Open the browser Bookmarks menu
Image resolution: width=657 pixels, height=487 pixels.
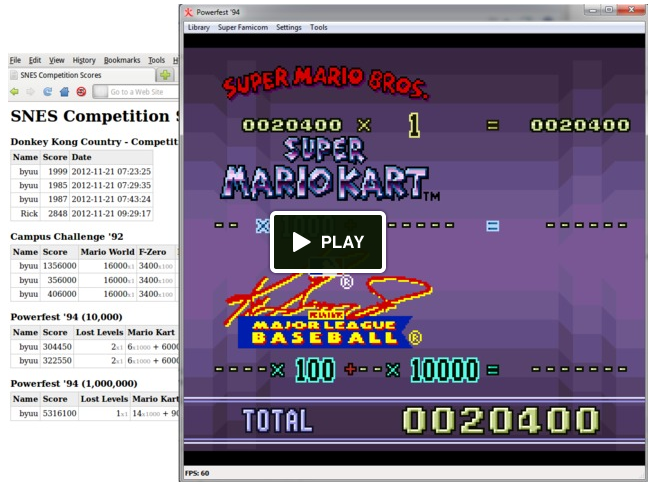[x=122, y=60]
